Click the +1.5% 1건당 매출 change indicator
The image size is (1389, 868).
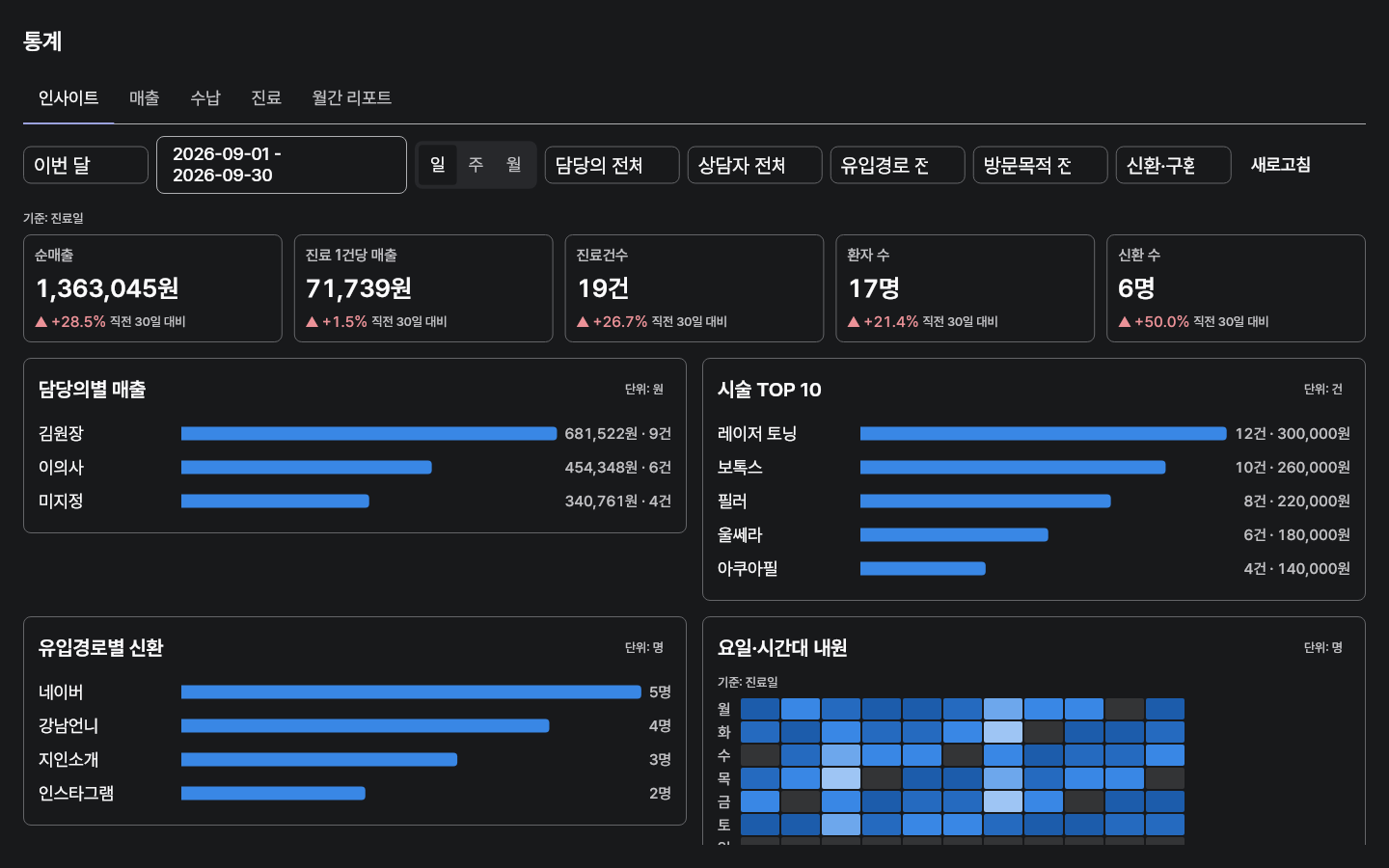[x=337, y=322]
